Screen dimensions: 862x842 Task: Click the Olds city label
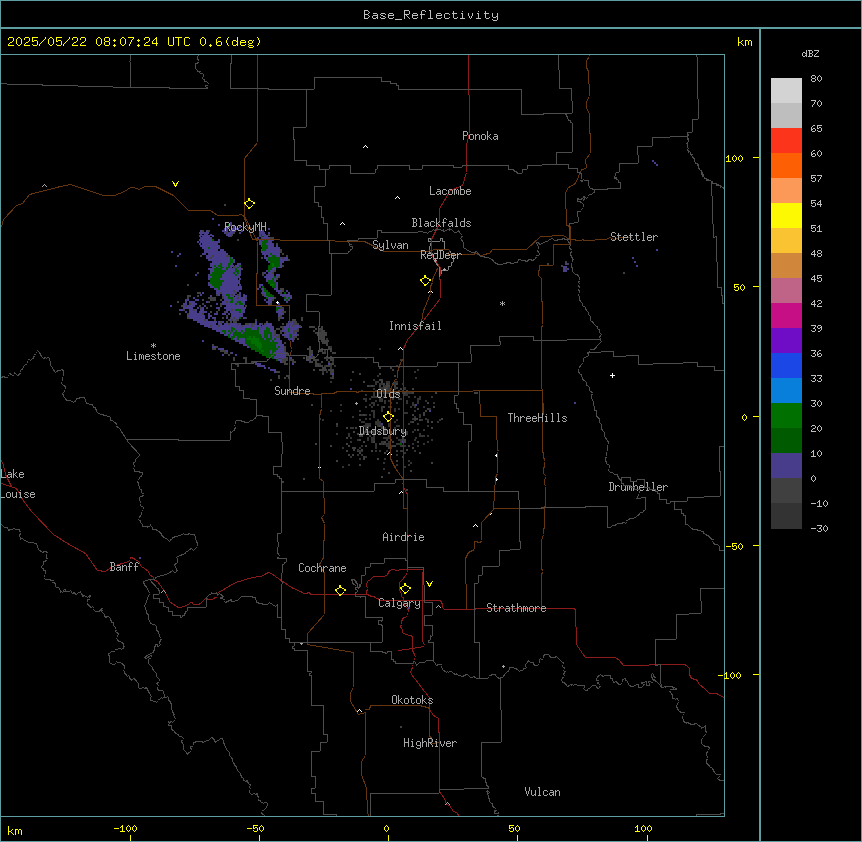point(388,394)
